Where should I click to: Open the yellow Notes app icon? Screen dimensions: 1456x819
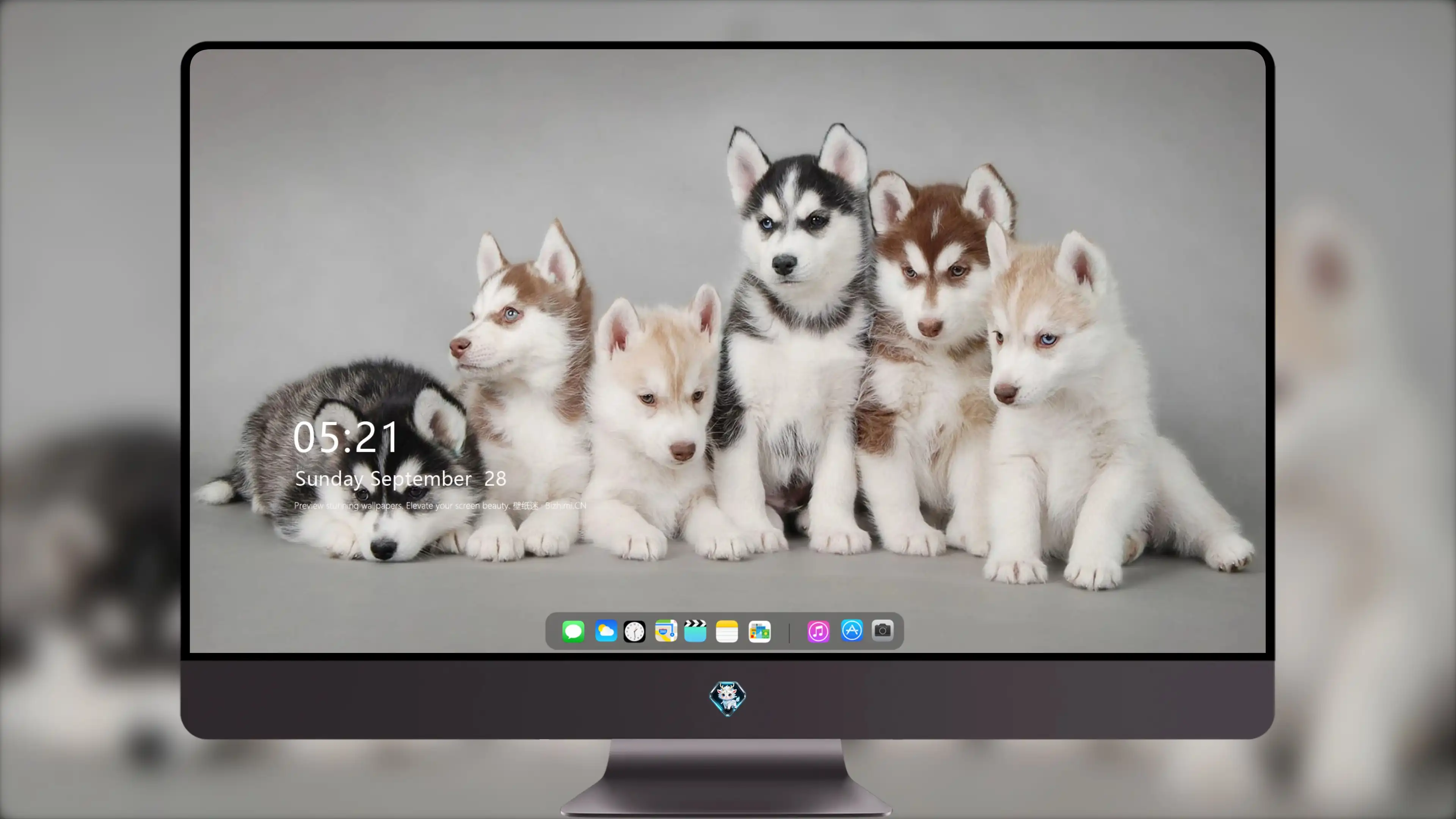[727, 631]
